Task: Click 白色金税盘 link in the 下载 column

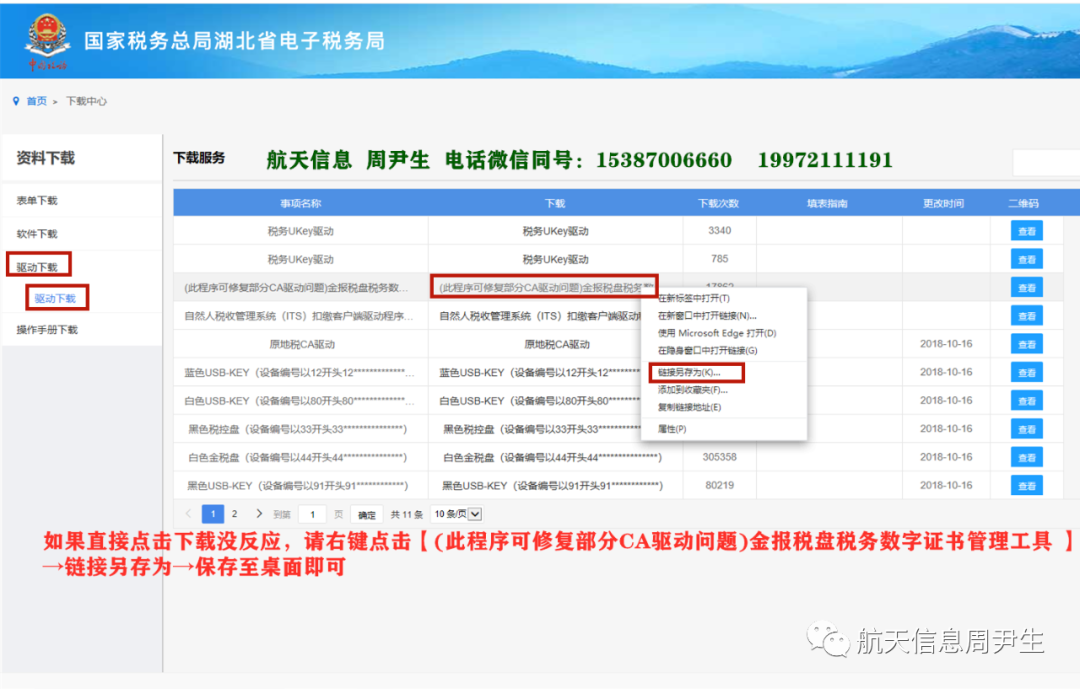Action: point(552,457)
